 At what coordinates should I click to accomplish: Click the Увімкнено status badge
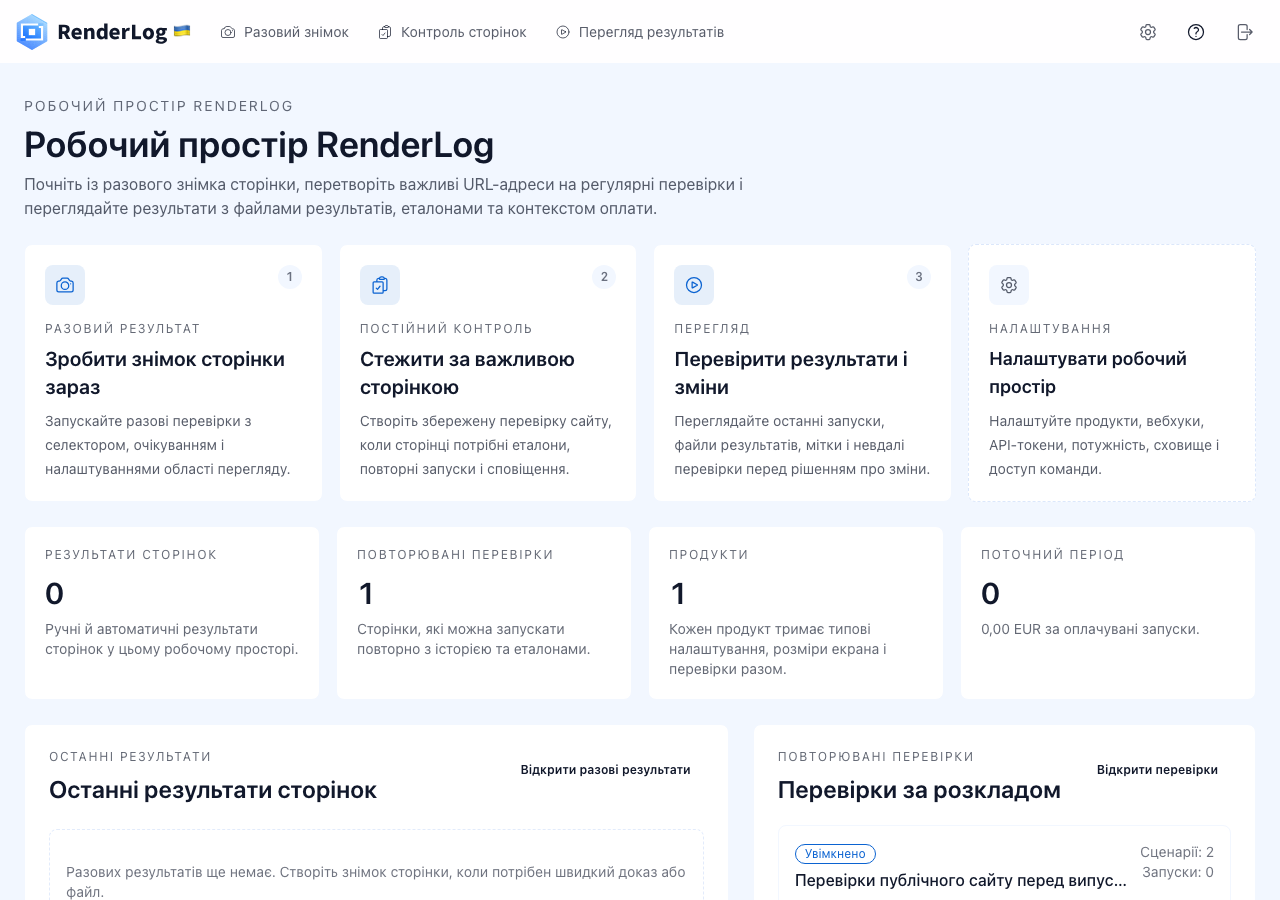coord(835,854)
